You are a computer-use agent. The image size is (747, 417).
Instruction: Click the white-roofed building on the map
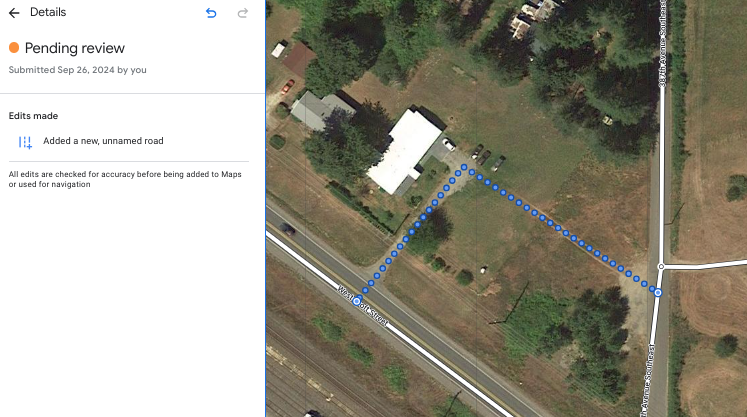[404, 151]
